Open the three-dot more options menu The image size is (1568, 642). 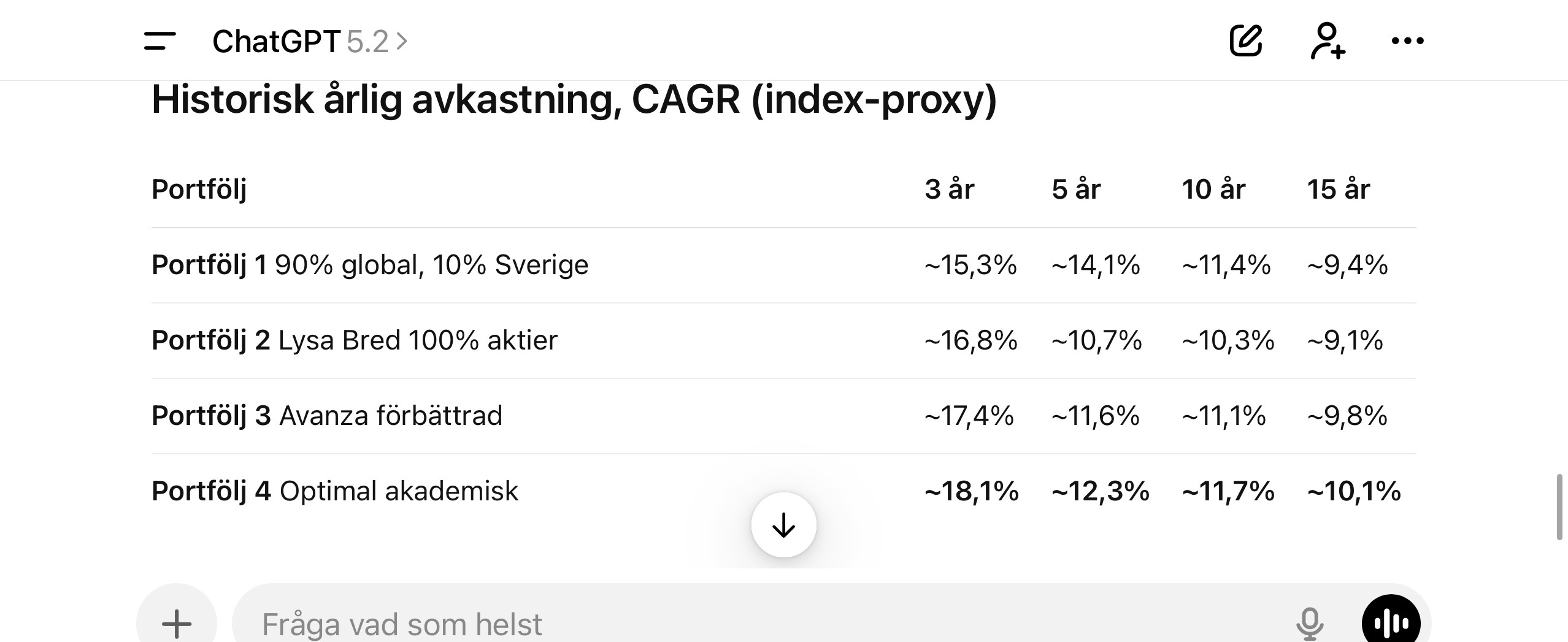pos(1407,41)
